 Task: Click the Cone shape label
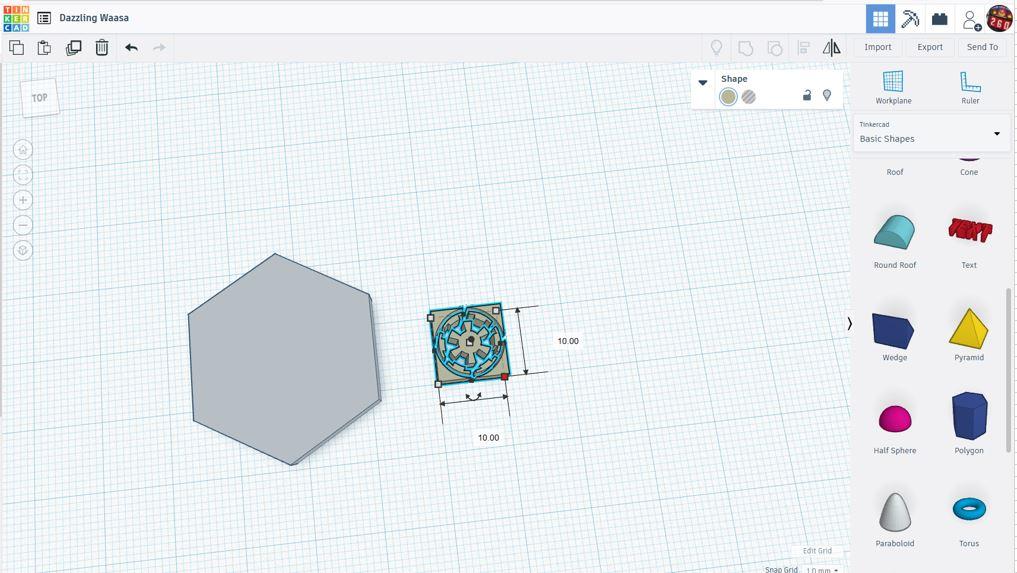pyautogui.click(x=969, y=172)
